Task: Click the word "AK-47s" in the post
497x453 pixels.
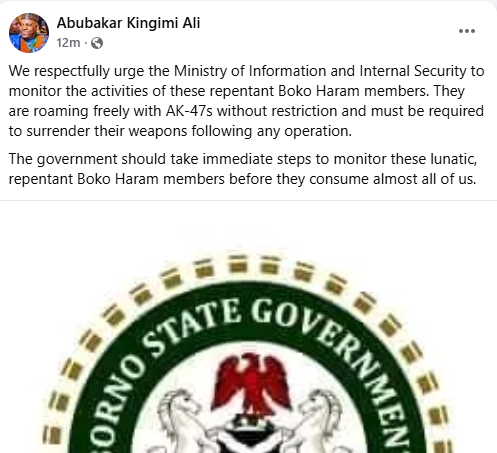Action: 189,111
